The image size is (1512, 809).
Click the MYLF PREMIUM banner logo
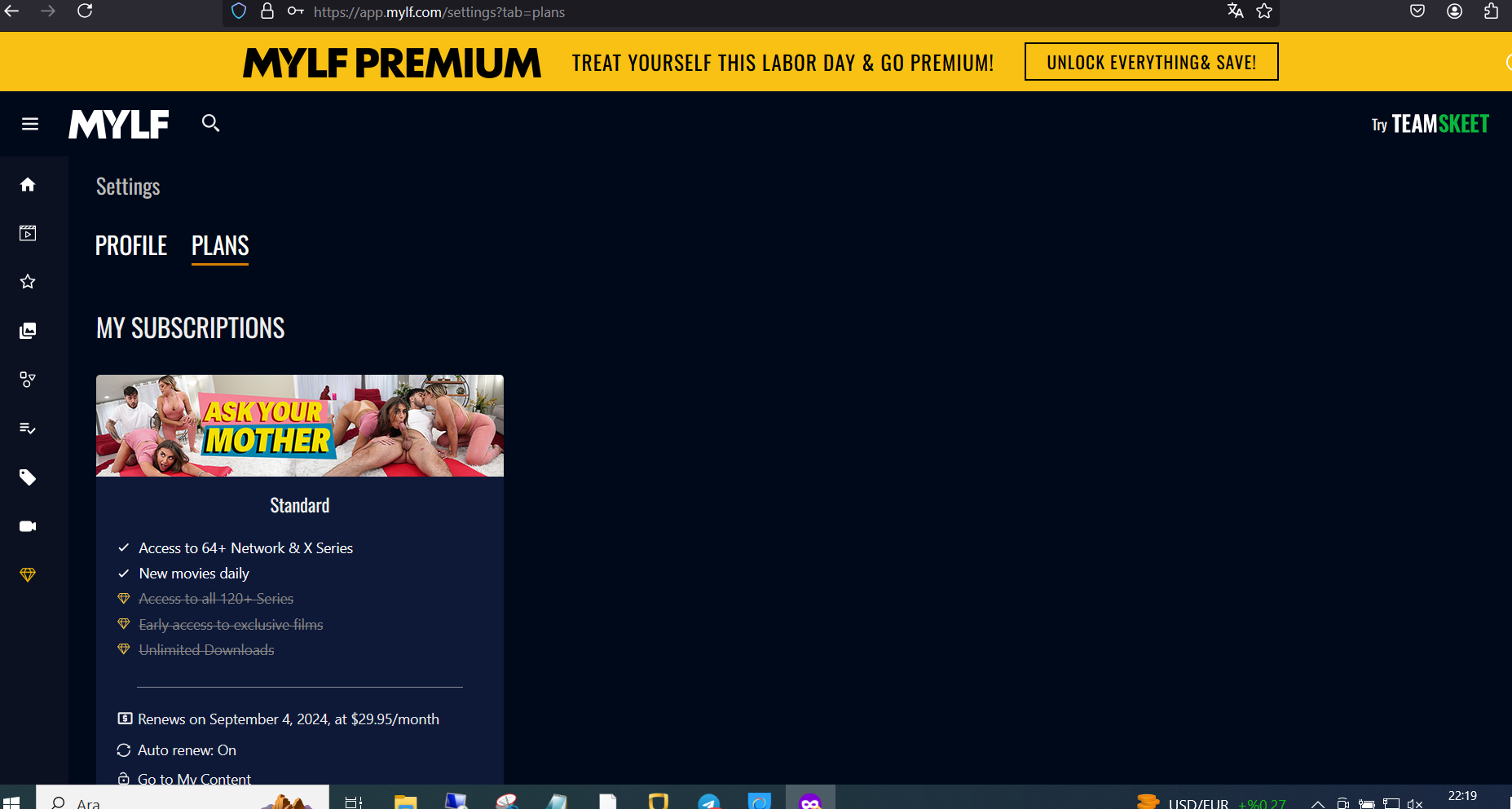pyautogui.click(x=392, y=63)
